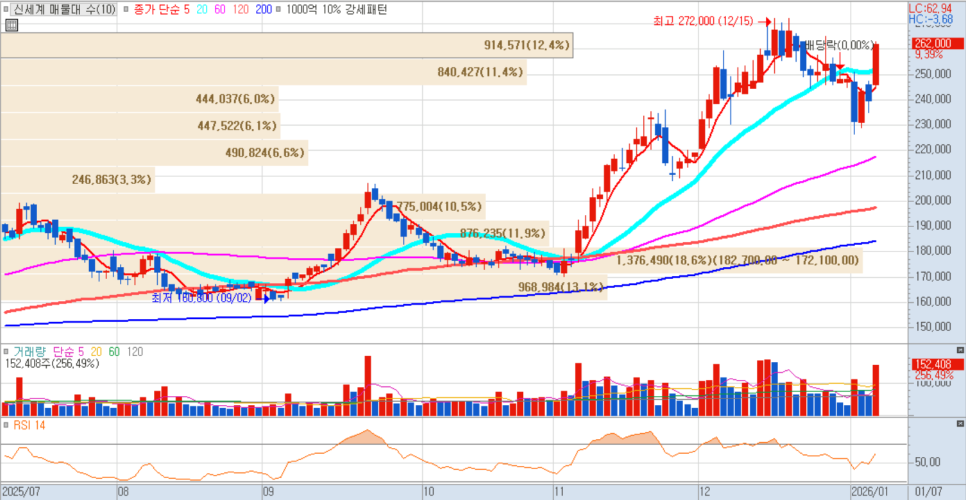Click the small square before 거래량 label
The height and width of the screenshot is (500, 966).
[6, 352]
